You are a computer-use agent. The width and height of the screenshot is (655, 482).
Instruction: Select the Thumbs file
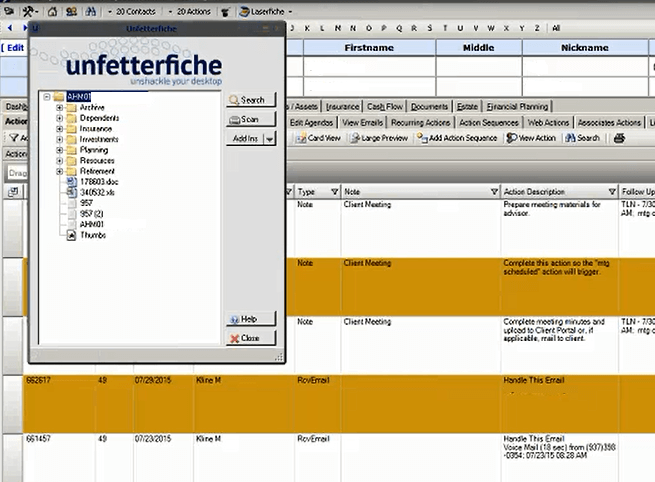[93, 235]
